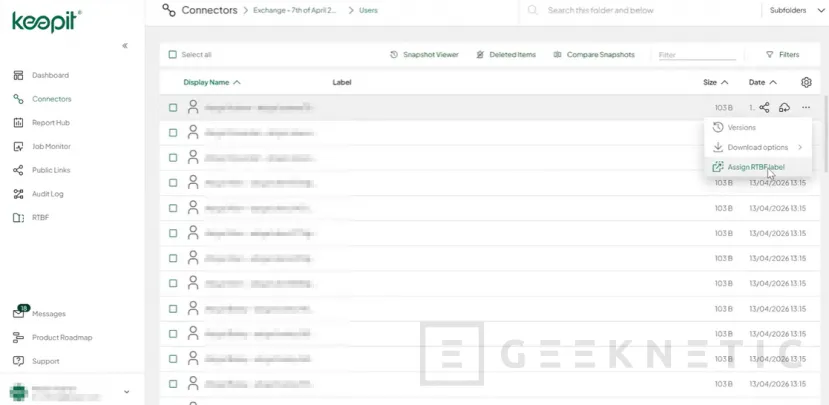
Task: Expand the Download options submenu
Action: coord(758,147)
